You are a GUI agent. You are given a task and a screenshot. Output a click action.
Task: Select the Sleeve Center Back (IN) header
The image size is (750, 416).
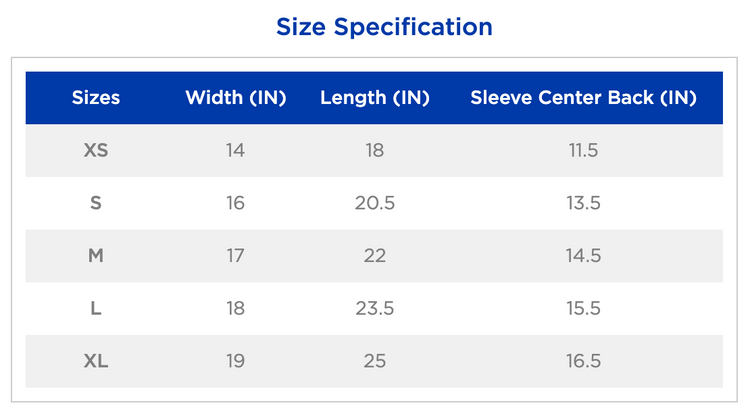(x=583, y=98)
